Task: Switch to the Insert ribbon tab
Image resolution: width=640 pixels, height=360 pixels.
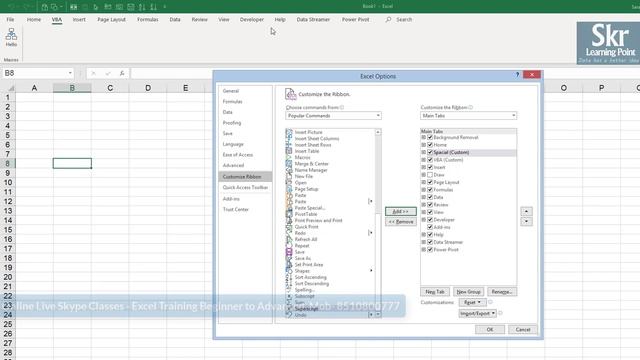Action: coord(79,19)
